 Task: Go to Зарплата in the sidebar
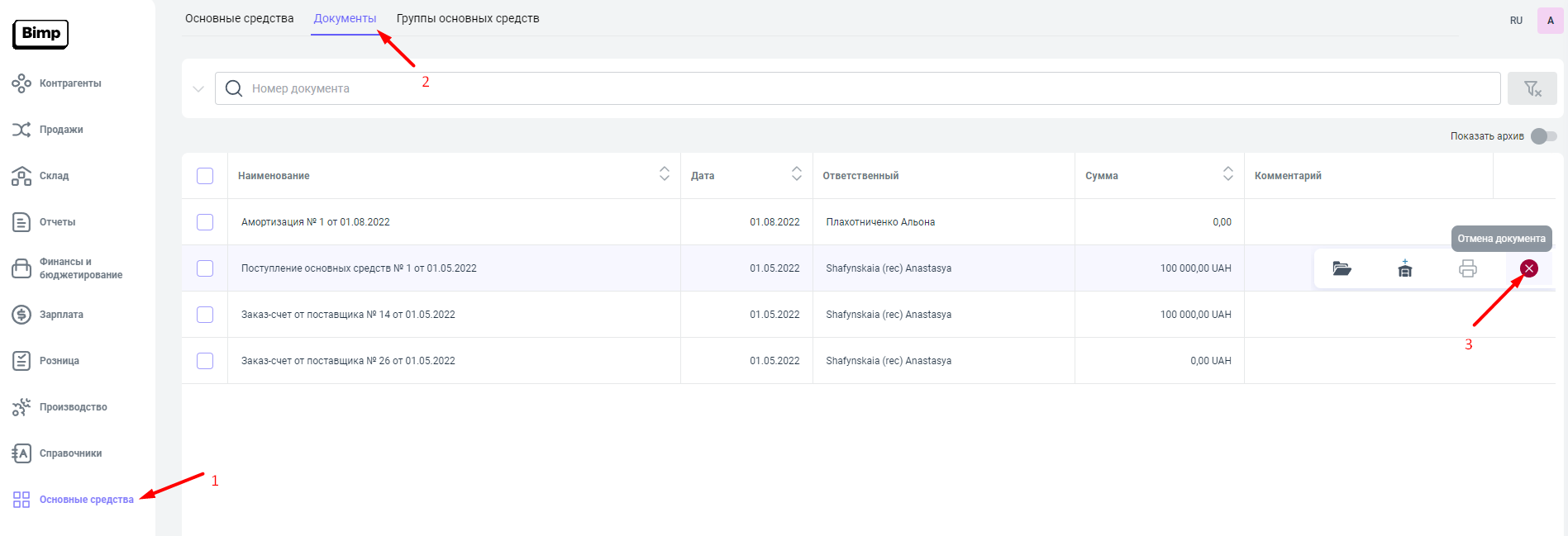(x=61, y=315)
